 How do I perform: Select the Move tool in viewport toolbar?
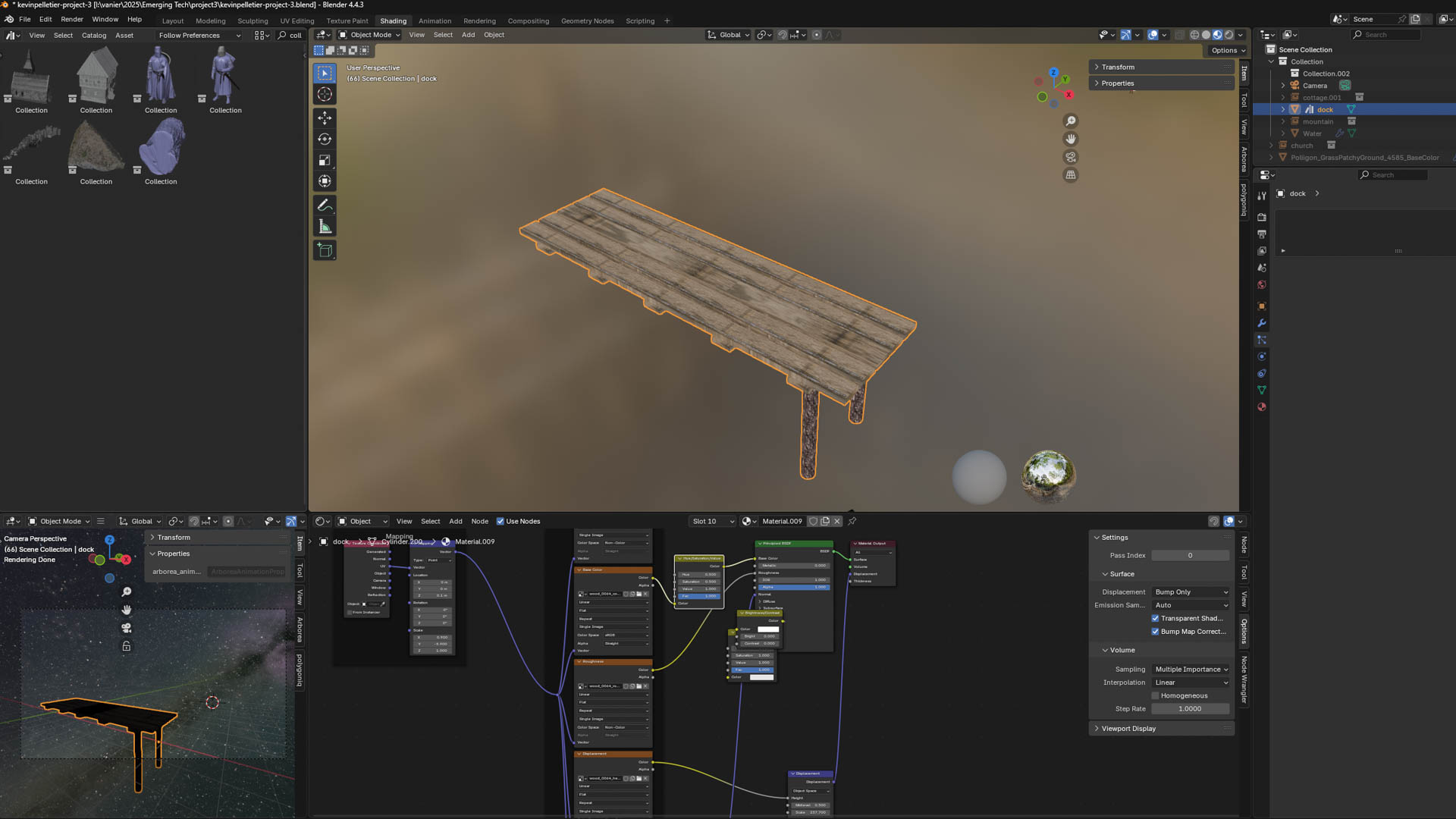click(325, 118)
